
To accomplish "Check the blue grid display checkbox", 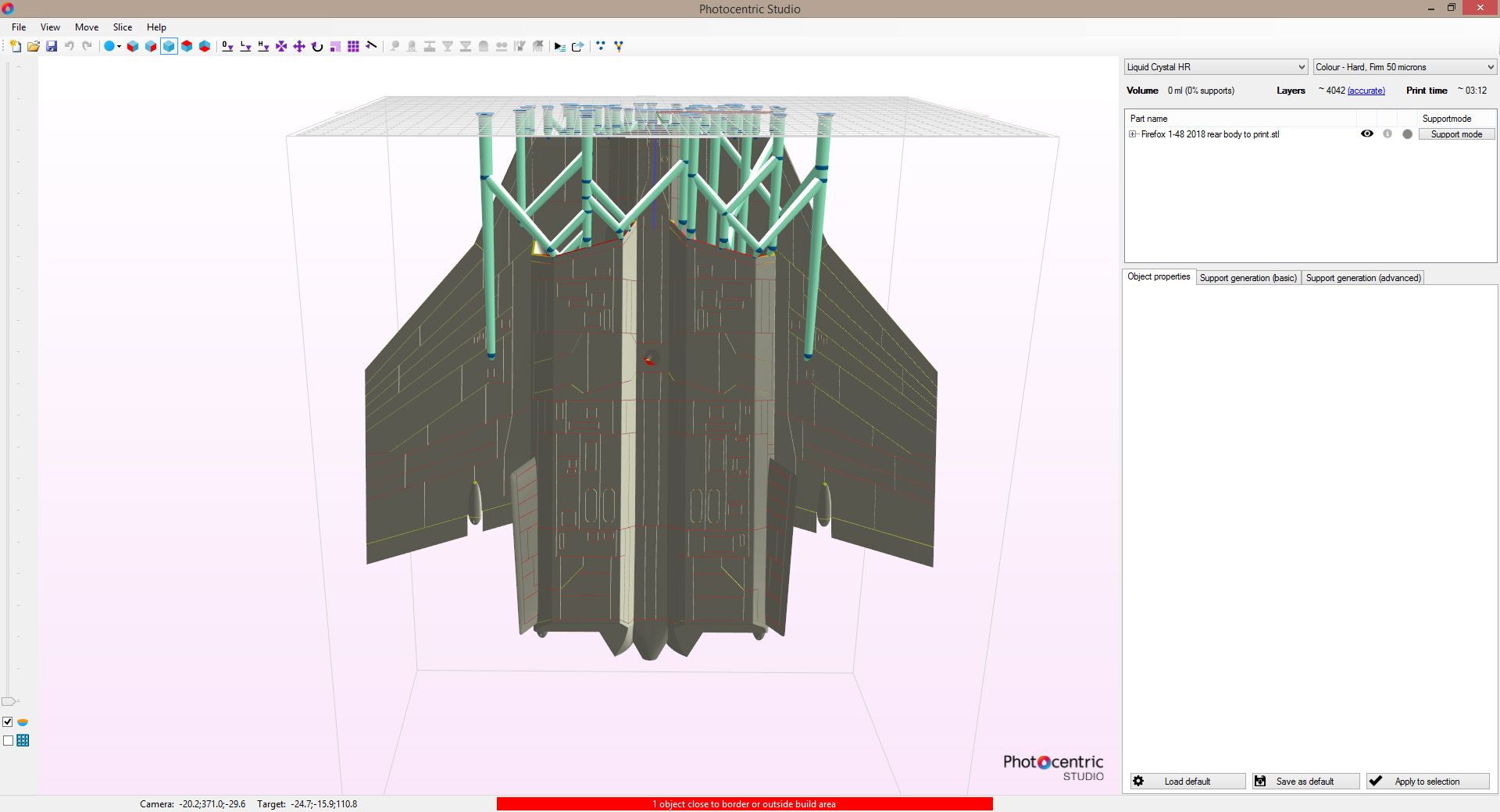I will (8, 741).
